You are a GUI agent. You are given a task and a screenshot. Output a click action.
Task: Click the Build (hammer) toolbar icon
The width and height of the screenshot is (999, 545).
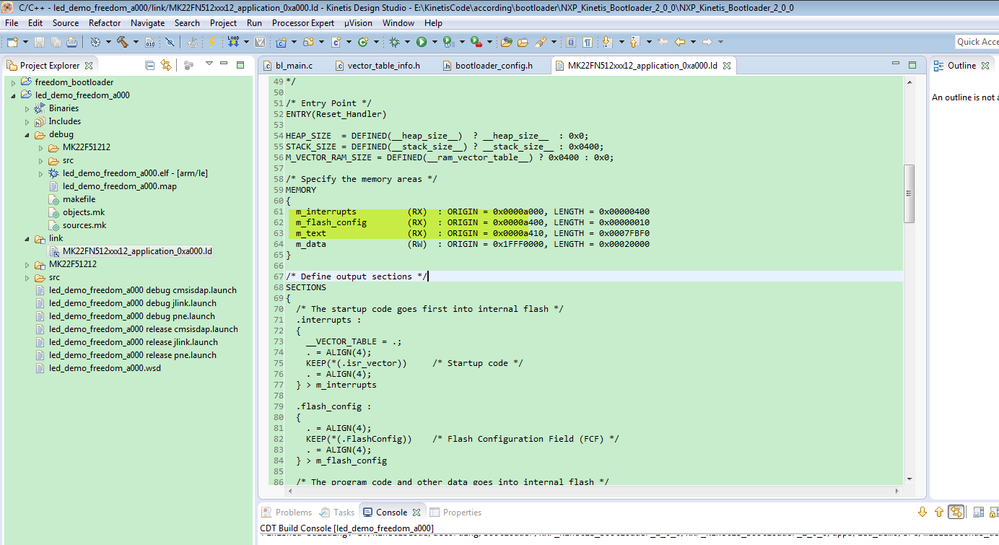click(122, 42)
